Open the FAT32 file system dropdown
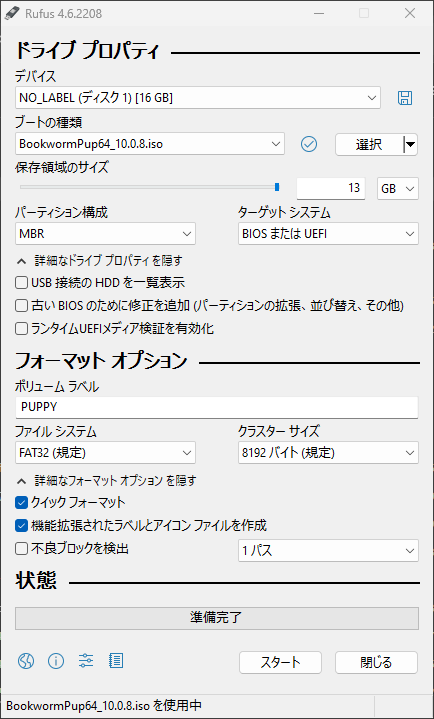This screenshot has width=434, height=719. [105, 453]
